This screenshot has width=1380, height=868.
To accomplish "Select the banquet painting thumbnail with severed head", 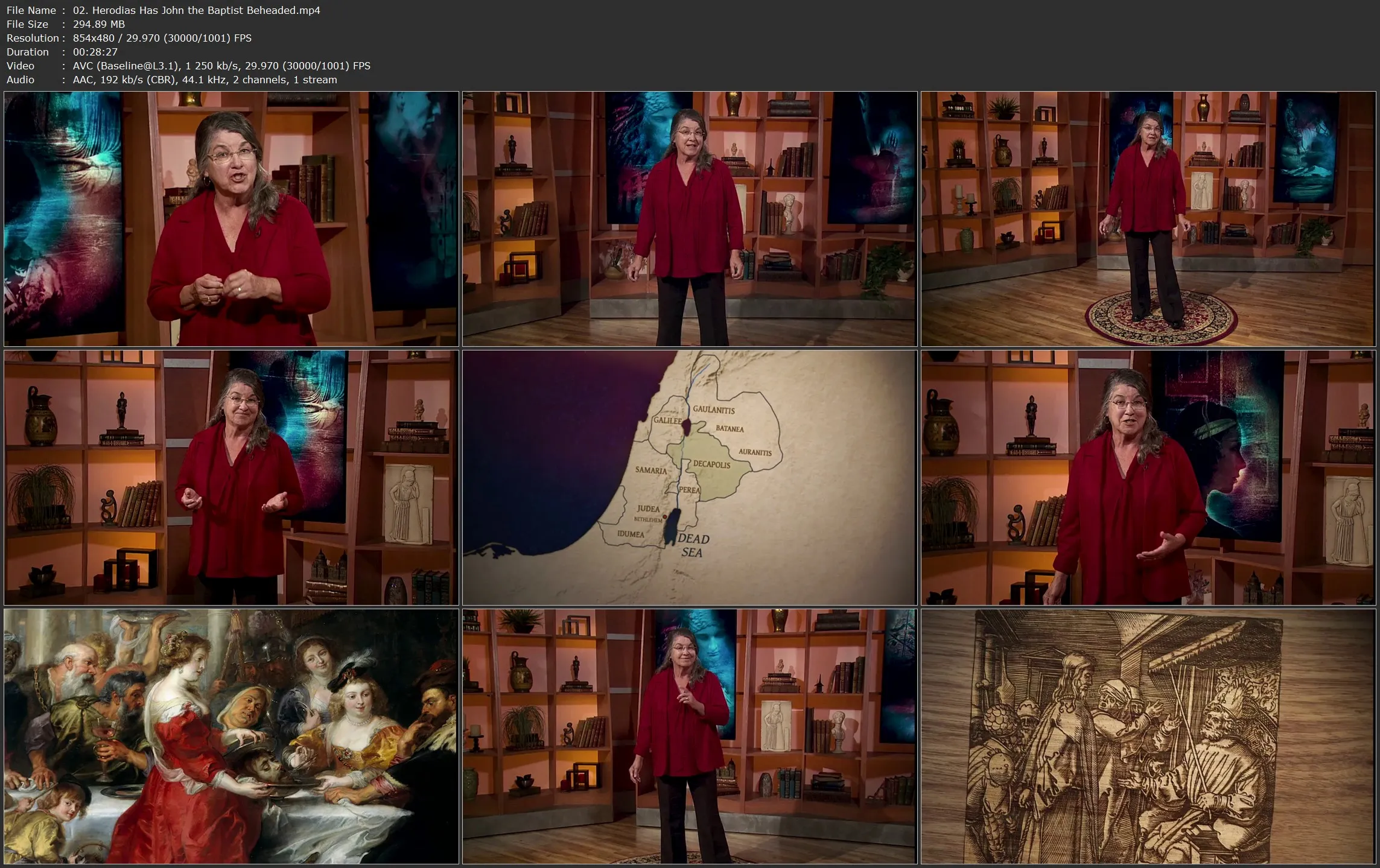I will click(x=231, y=736).
